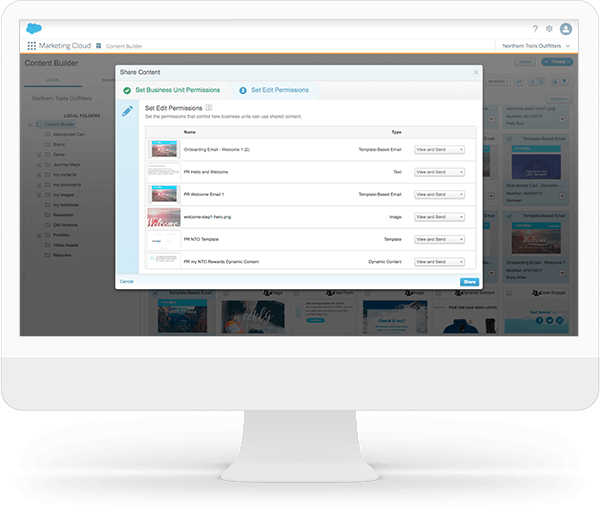Click the Content Builder breadcrumb link
600x510 pixels.
coord(124,46)
